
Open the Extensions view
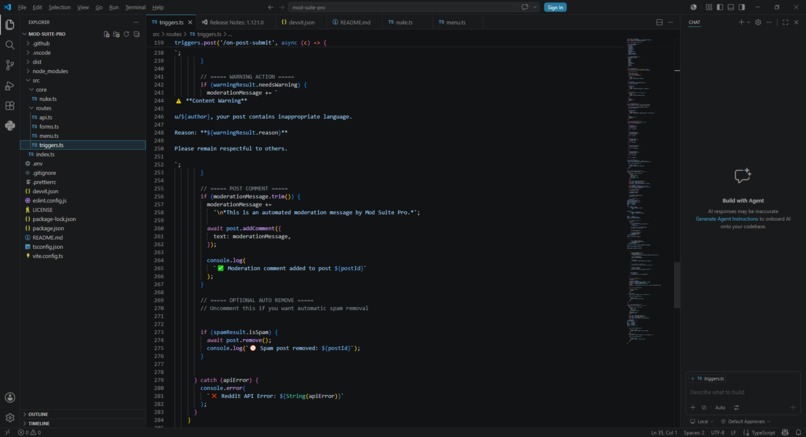pyautogui.click(x=10, y=105)
